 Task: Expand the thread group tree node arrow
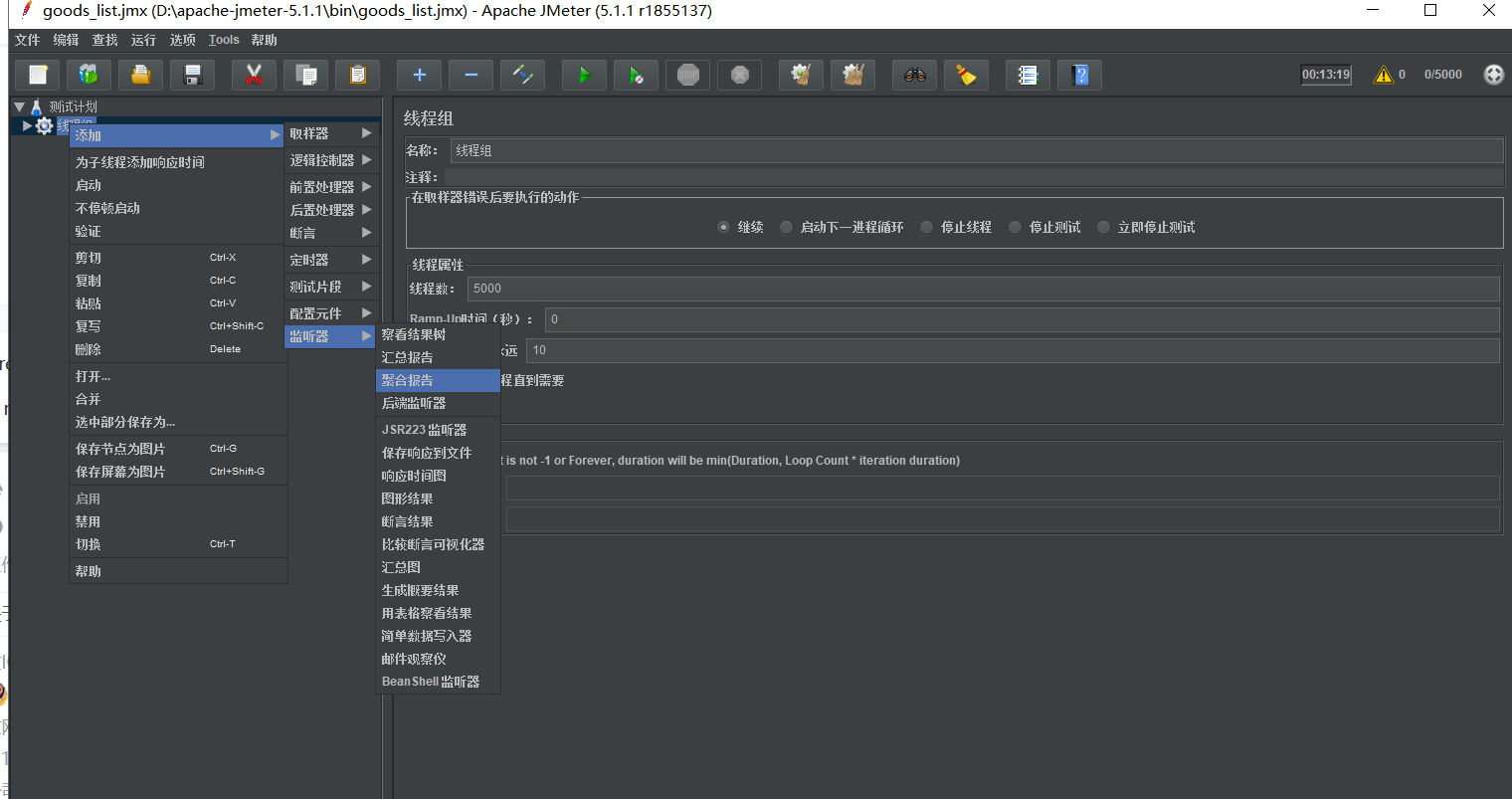[27, 126]
